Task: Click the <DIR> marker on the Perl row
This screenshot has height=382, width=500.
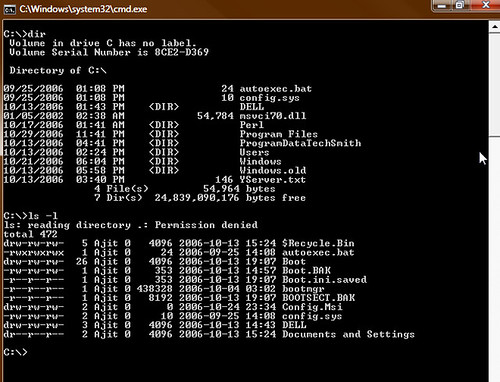Action: (x=164, y=125)
